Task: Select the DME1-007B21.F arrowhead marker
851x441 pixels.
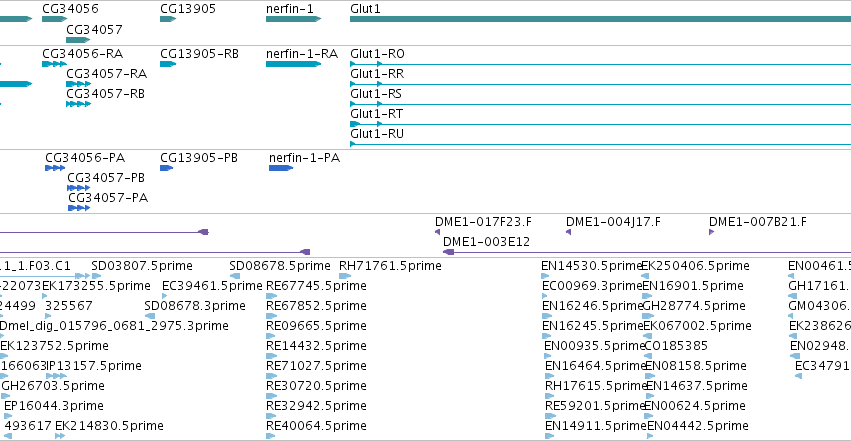Action: 712,232
